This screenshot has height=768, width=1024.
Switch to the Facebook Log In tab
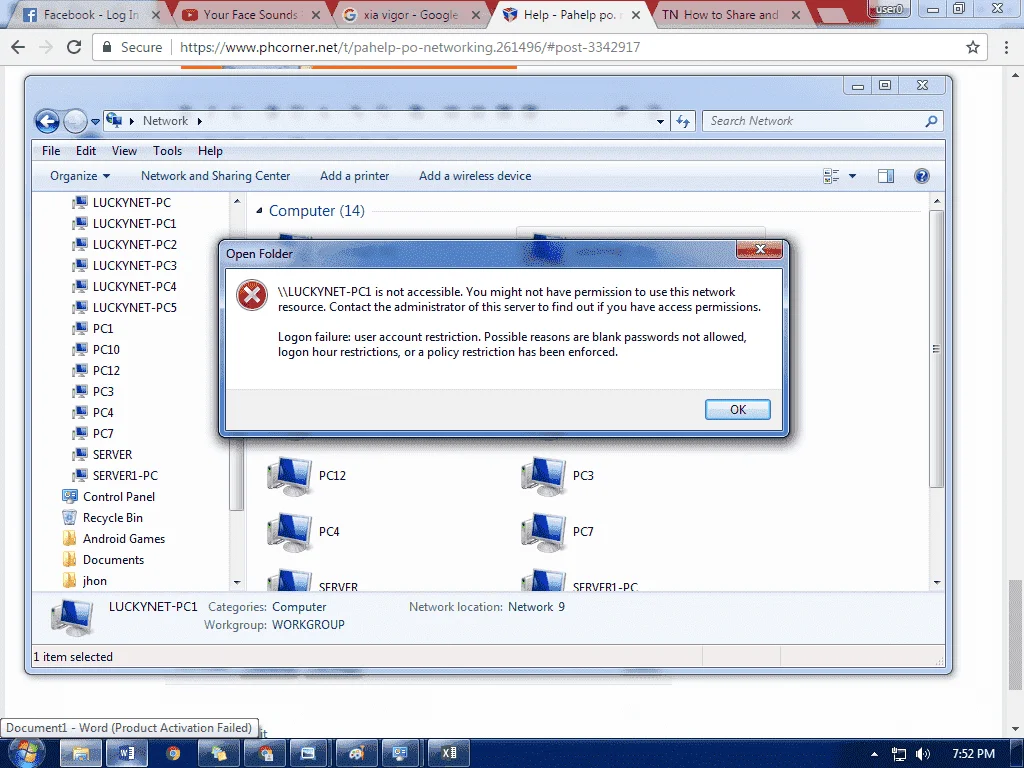(91, 14)
